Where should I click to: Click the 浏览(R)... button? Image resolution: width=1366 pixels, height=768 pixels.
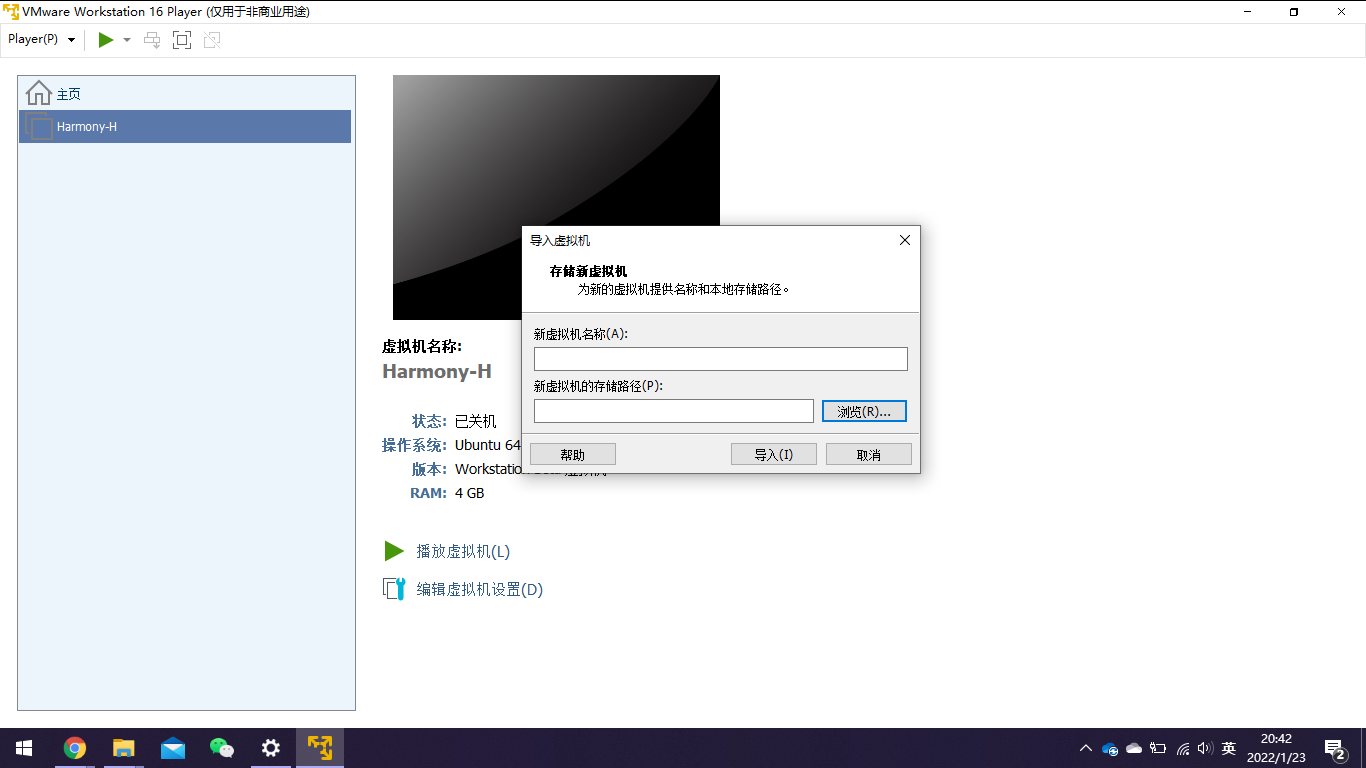tap(864, 411)
